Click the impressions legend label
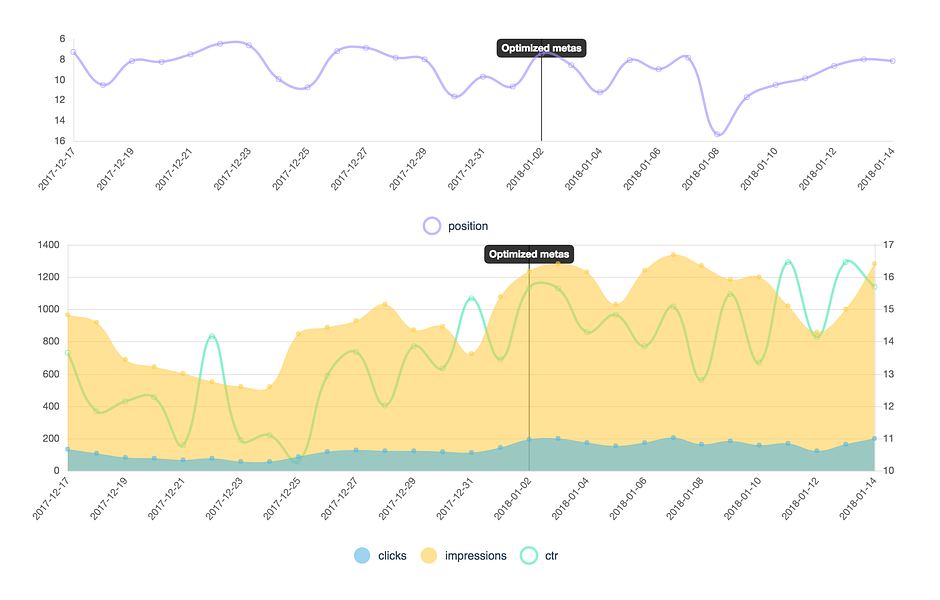The width and height of the screenshot is (940, 600). [475, 556]
